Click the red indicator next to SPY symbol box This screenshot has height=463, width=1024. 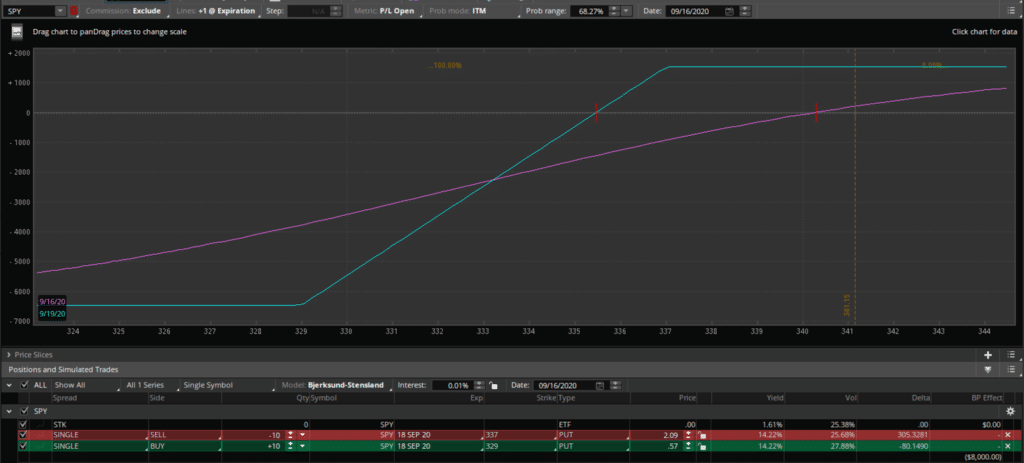coord(74,11)
